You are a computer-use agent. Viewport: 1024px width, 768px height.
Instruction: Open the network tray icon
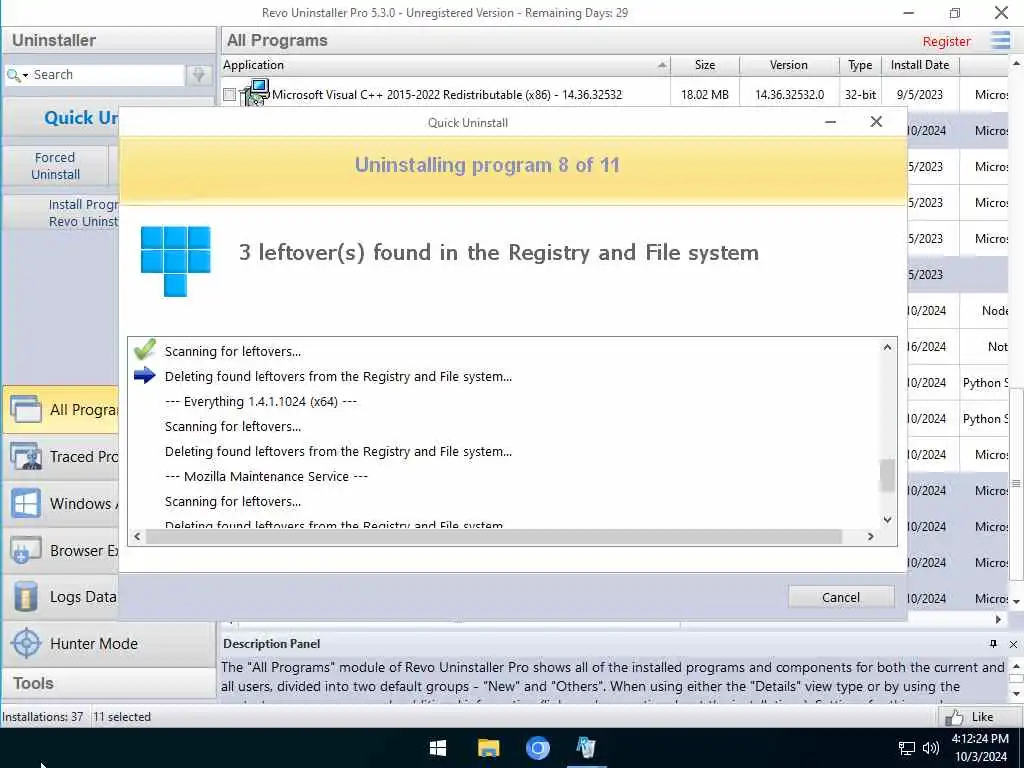(907, 748)
